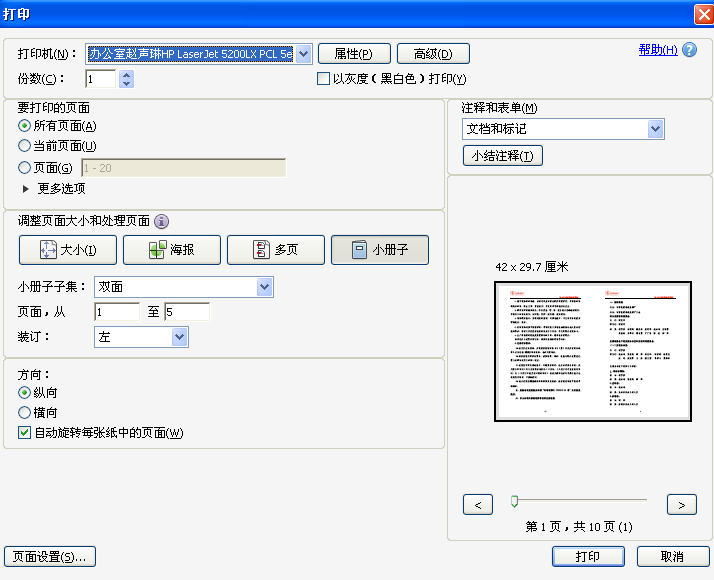The height and width of the screenshot is (580, 714).
Task: Click the preview page slider handle
Action: coord(515,501)
